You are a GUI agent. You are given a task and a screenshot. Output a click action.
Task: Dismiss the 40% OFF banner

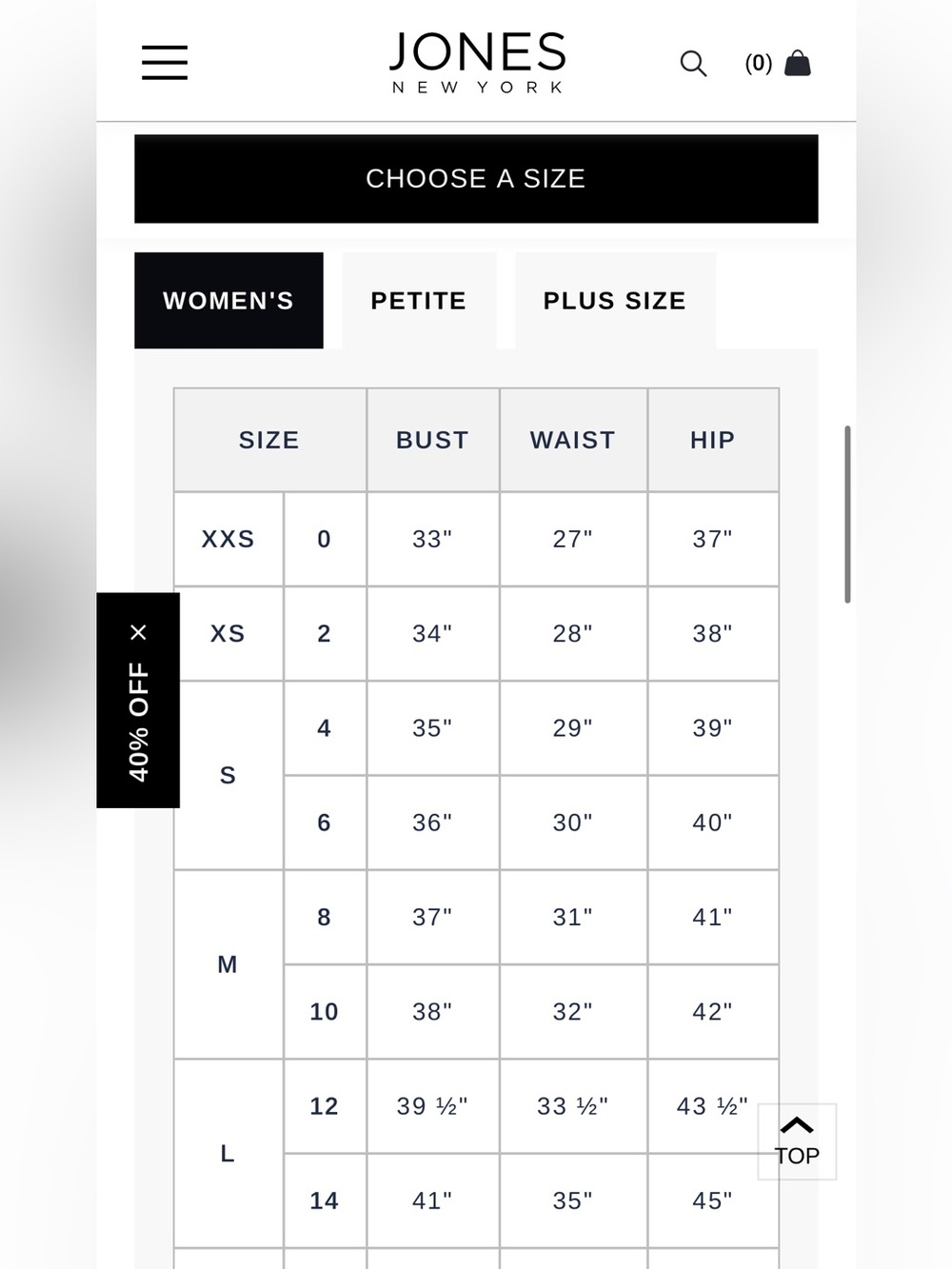[138, 632]
